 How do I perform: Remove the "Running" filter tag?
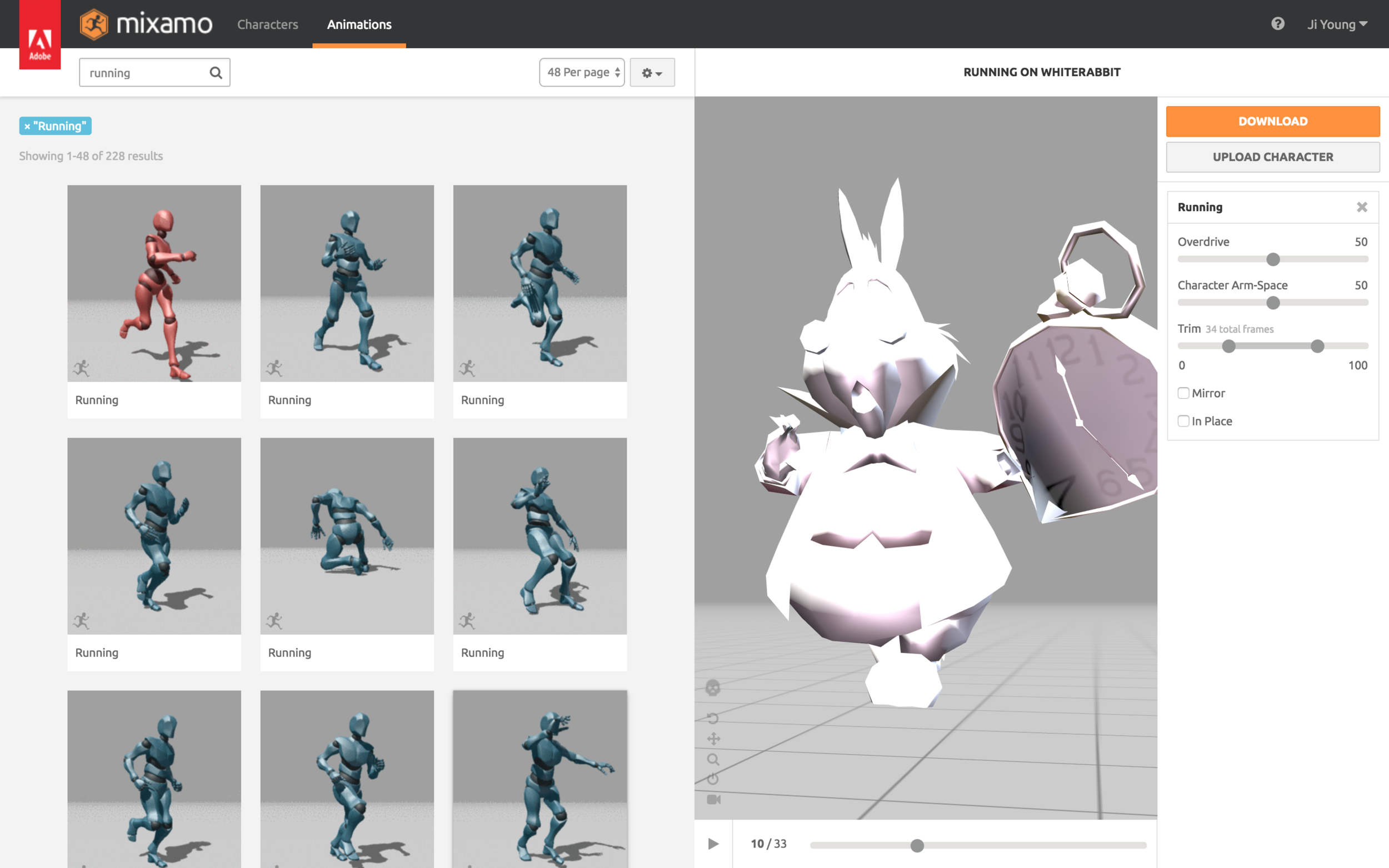pos(27,126)
